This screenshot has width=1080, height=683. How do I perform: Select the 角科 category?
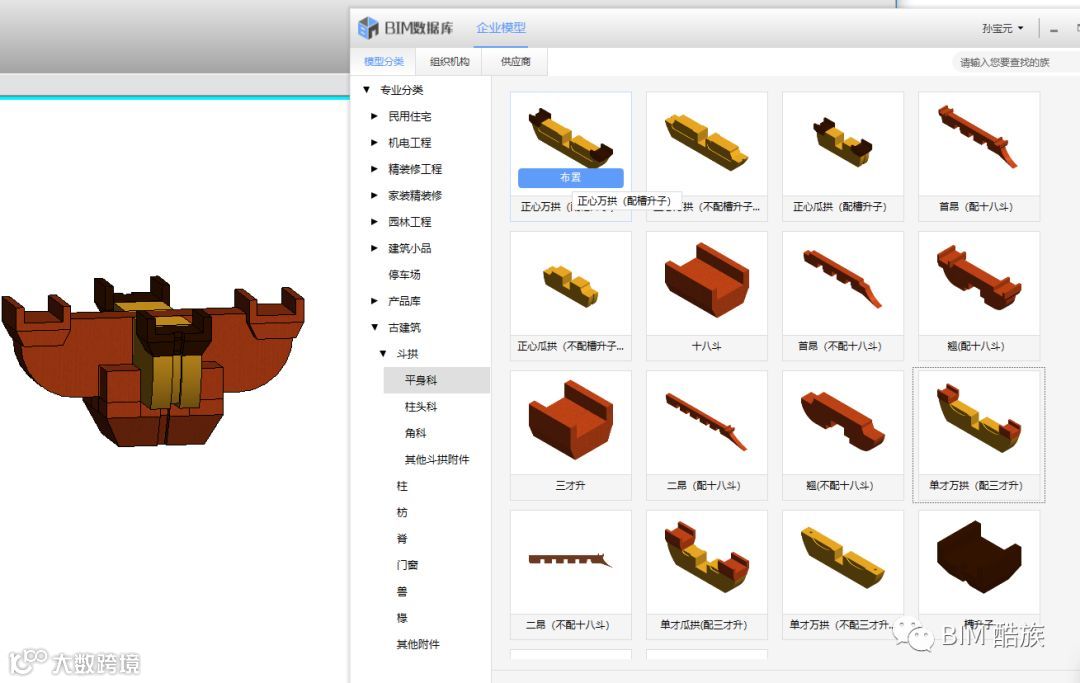[x=415, y=432]
